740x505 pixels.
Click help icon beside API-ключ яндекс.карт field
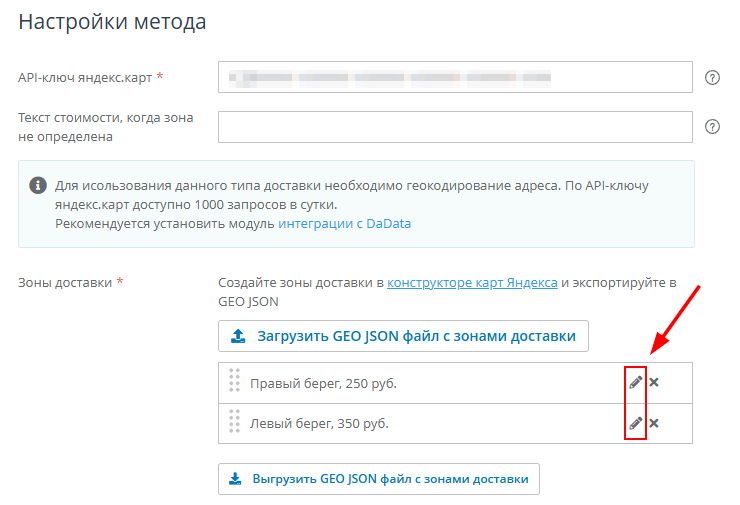coord(713,77)
